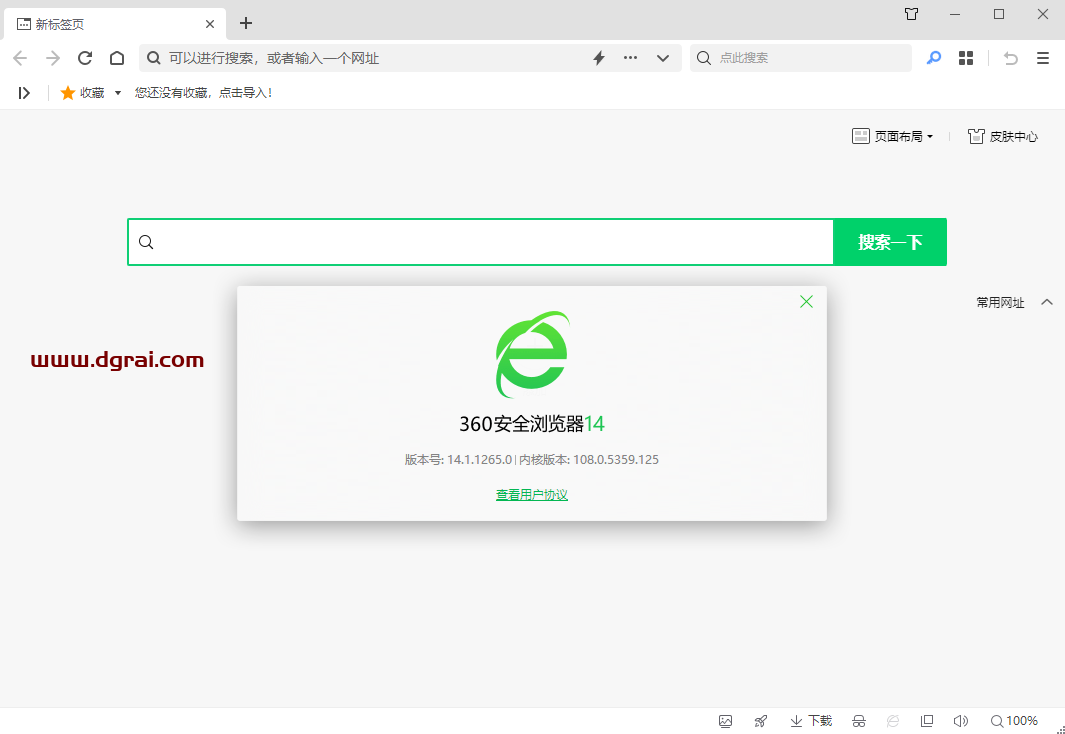The height and width of the screenshot is (734, 1065).
Task: Click the undo closed tab icon
Action: tap(1011, 58)
